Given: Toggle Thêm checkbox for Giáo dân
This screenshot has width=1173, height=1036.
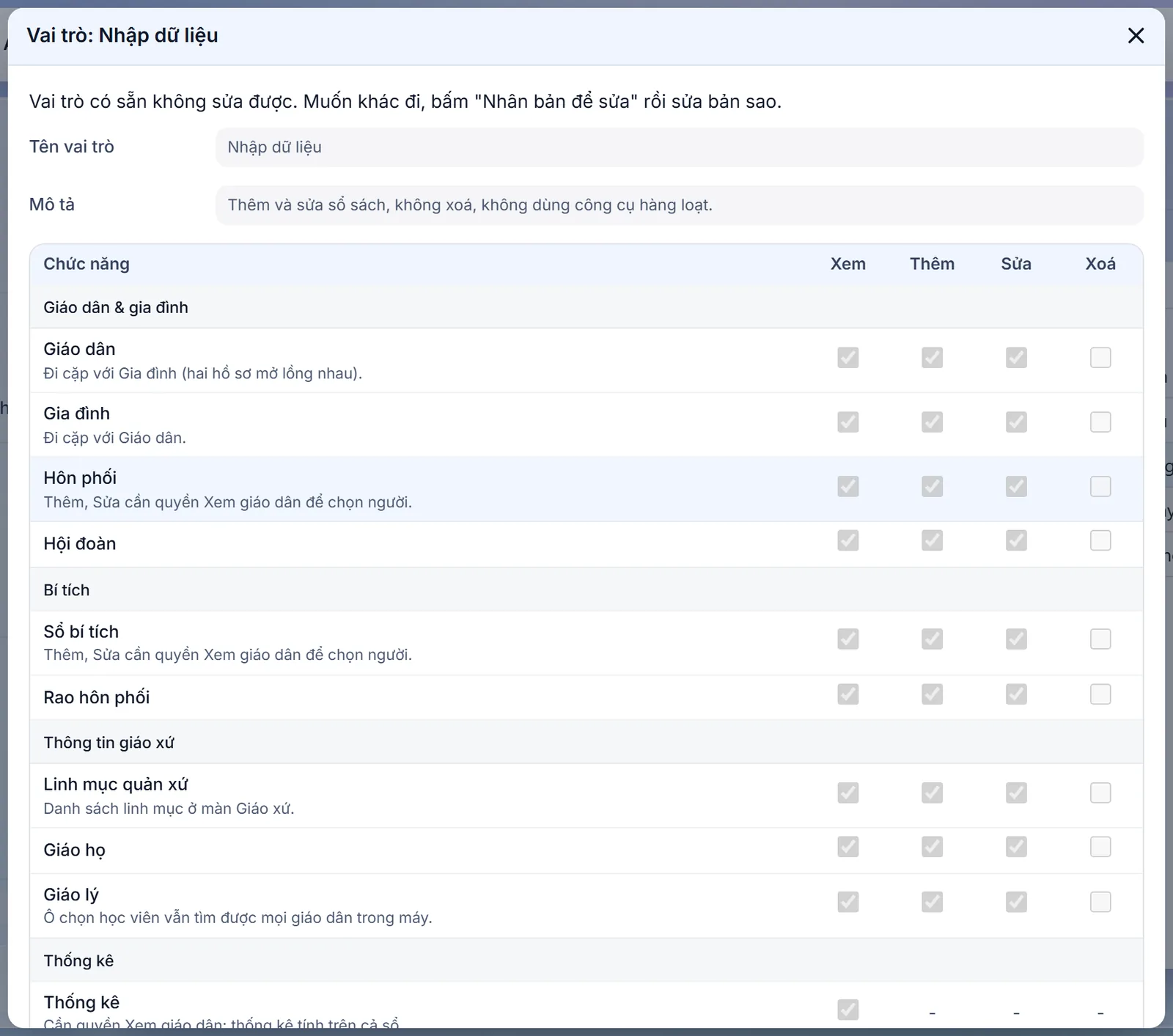Looking at the screenshot, I should pos(933,357).
